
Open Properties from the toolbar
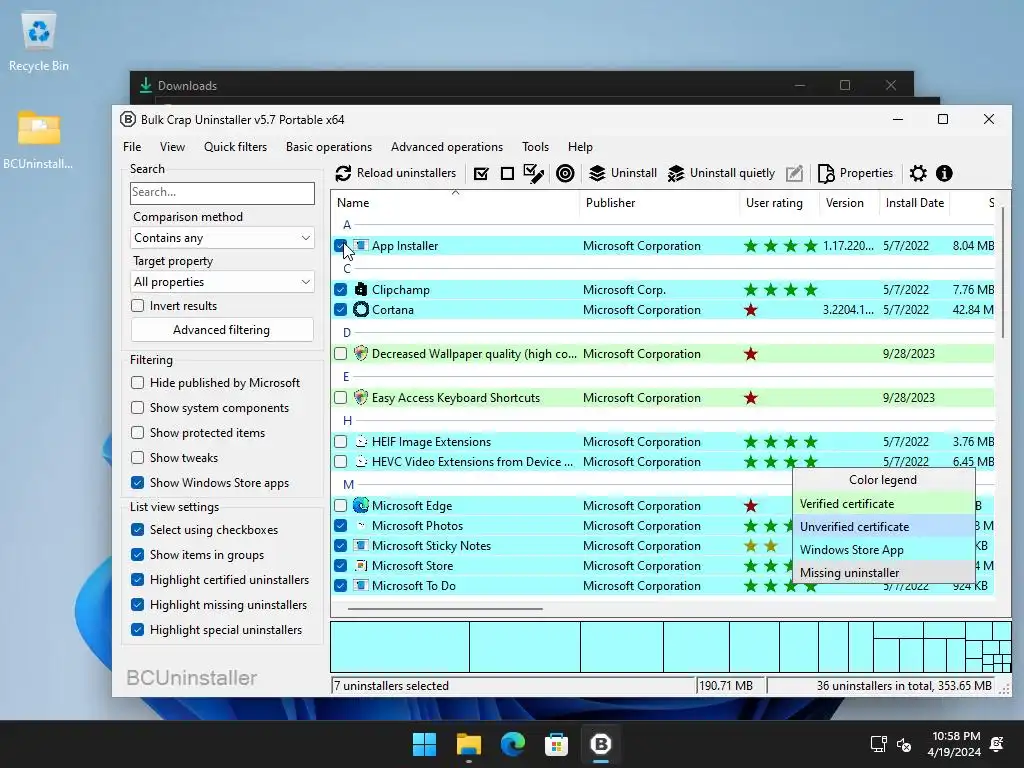(855, 173)
